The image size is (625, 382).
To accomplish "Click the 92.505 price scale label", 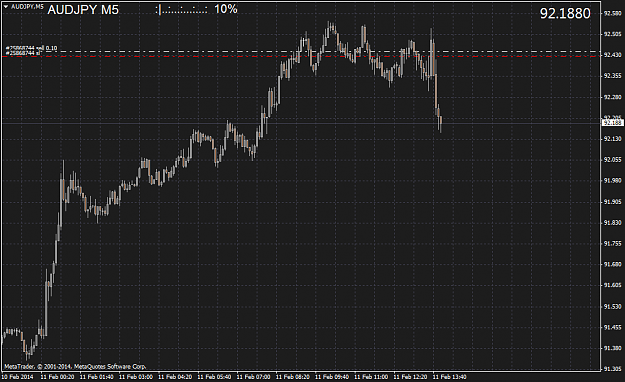I will (612, 34).
